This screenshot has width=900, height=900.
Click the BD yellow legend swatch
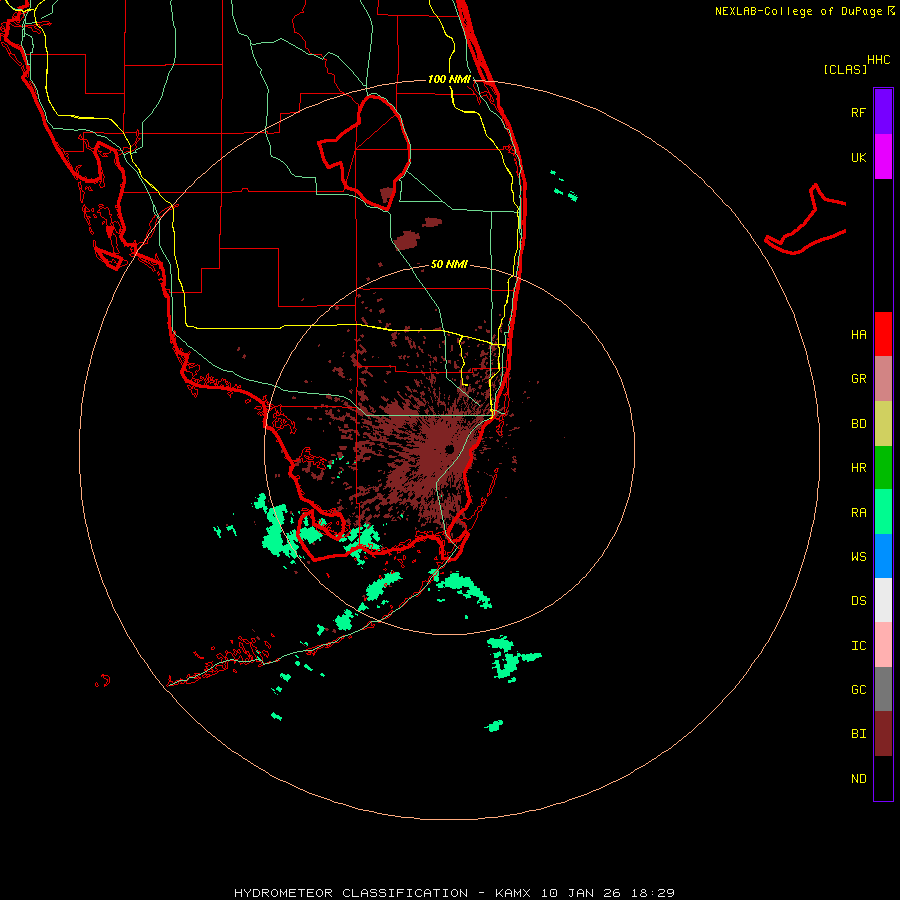[x=883, y=424]
